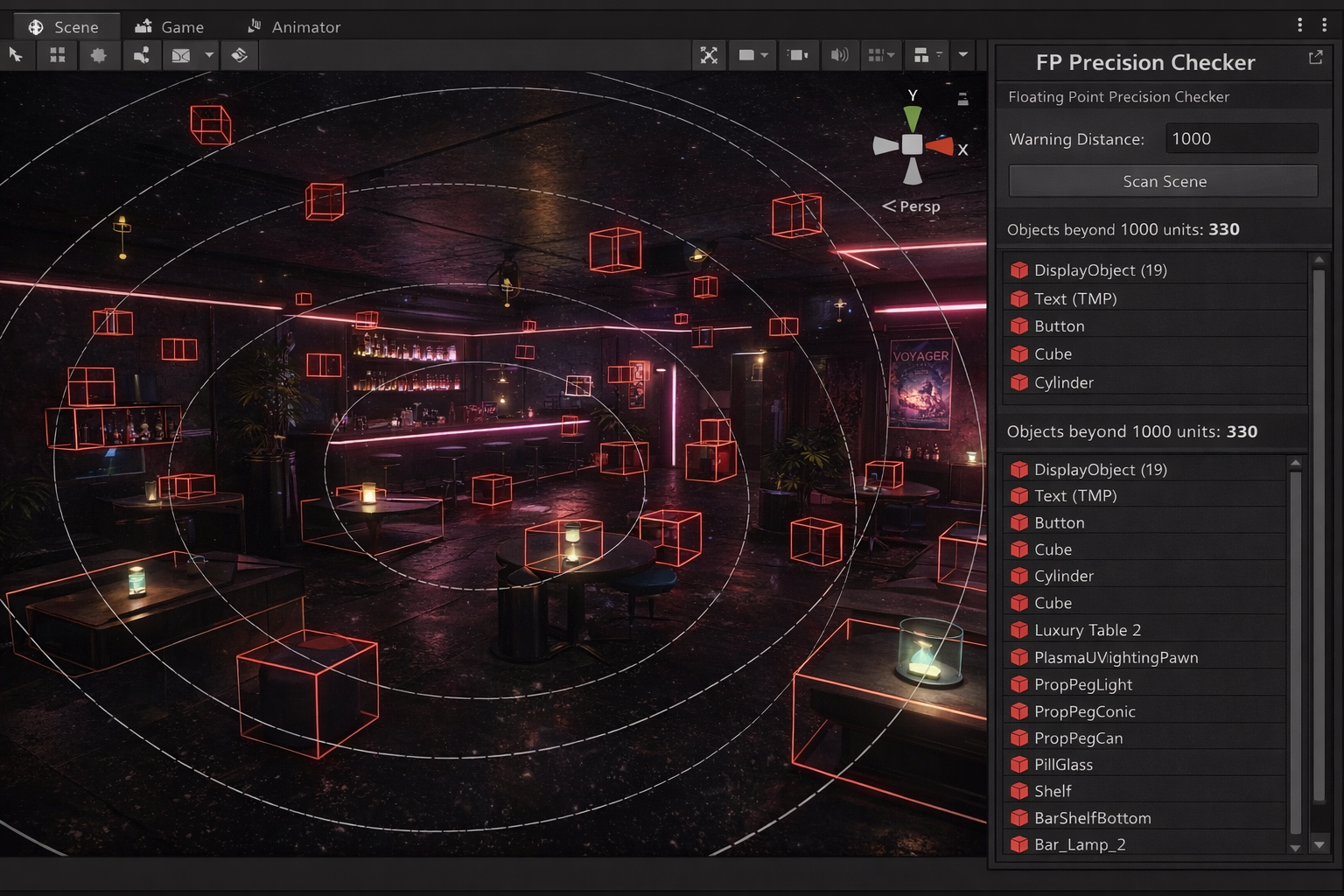The height and width of the screenshot is (896, 1344).
Task: Expand the layout overlay dropdown in toolbar
Action: pyautogui.click(x=927, y=55)
